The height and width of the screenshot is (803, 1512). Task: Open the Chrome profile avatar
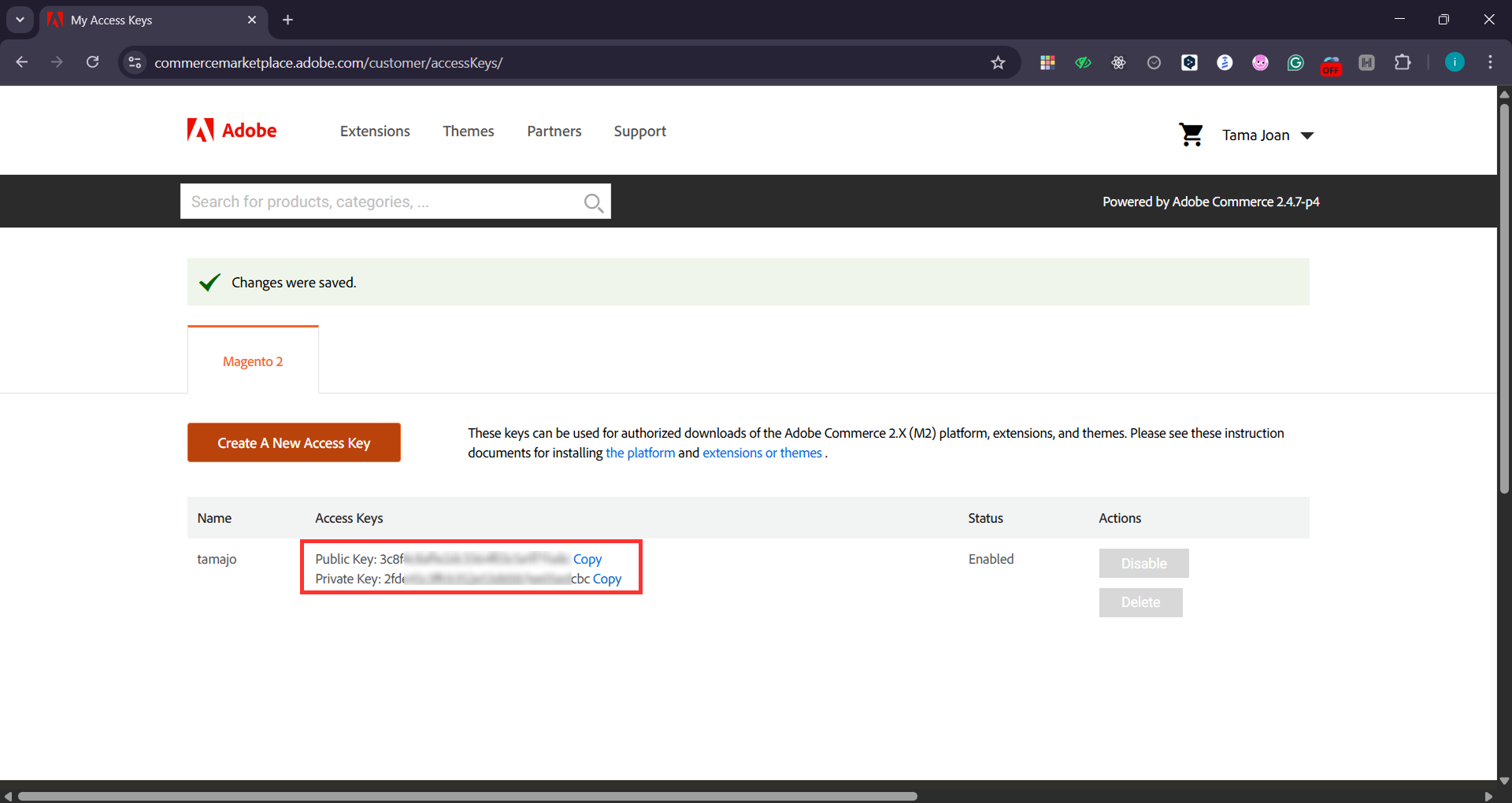point(1455,62)
